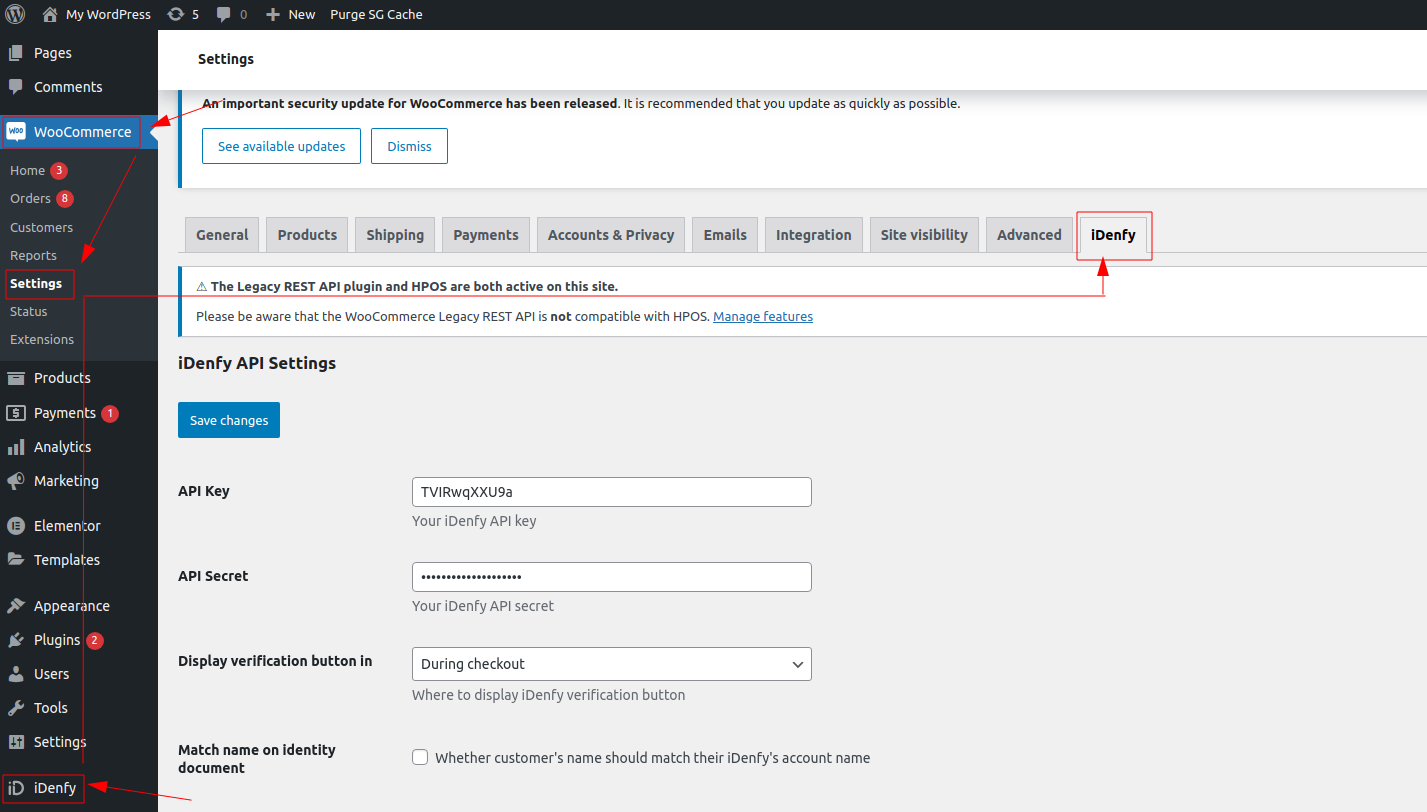Open the Tools wrench icon
The image size is (1427, 812).
coord(14,707)
